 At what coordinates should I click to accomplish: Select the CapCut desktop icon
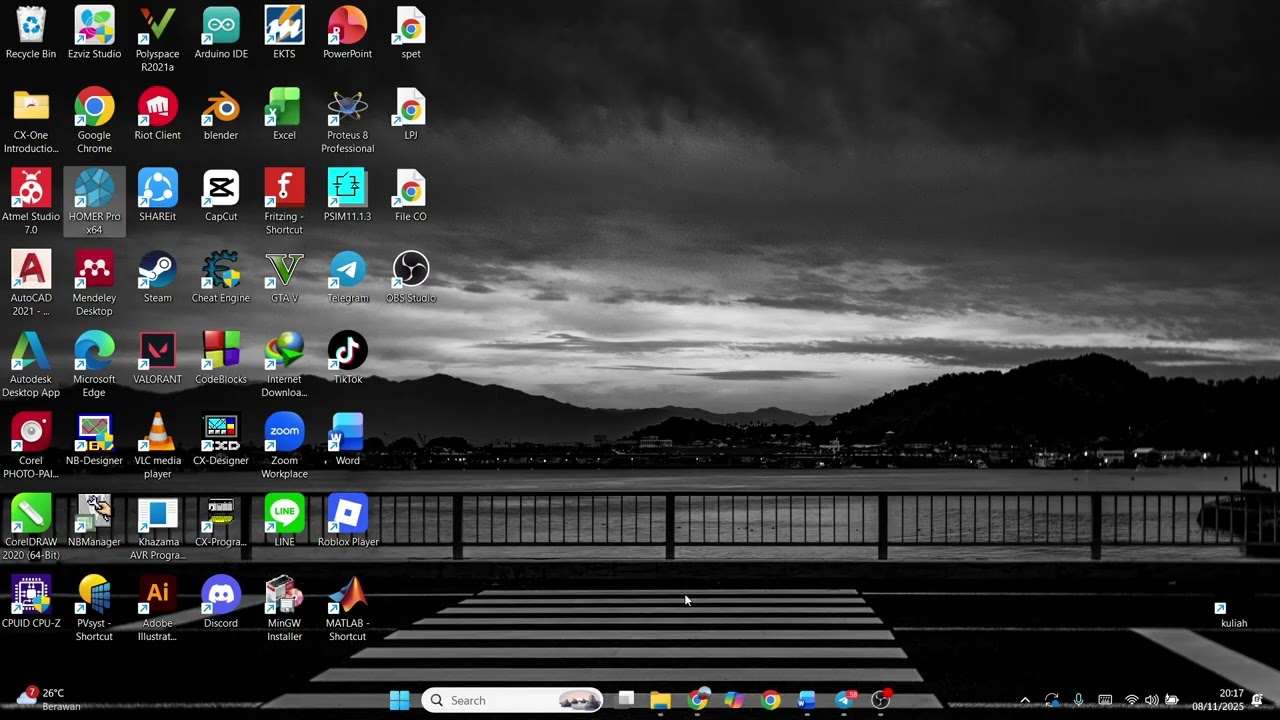(221, 196)
